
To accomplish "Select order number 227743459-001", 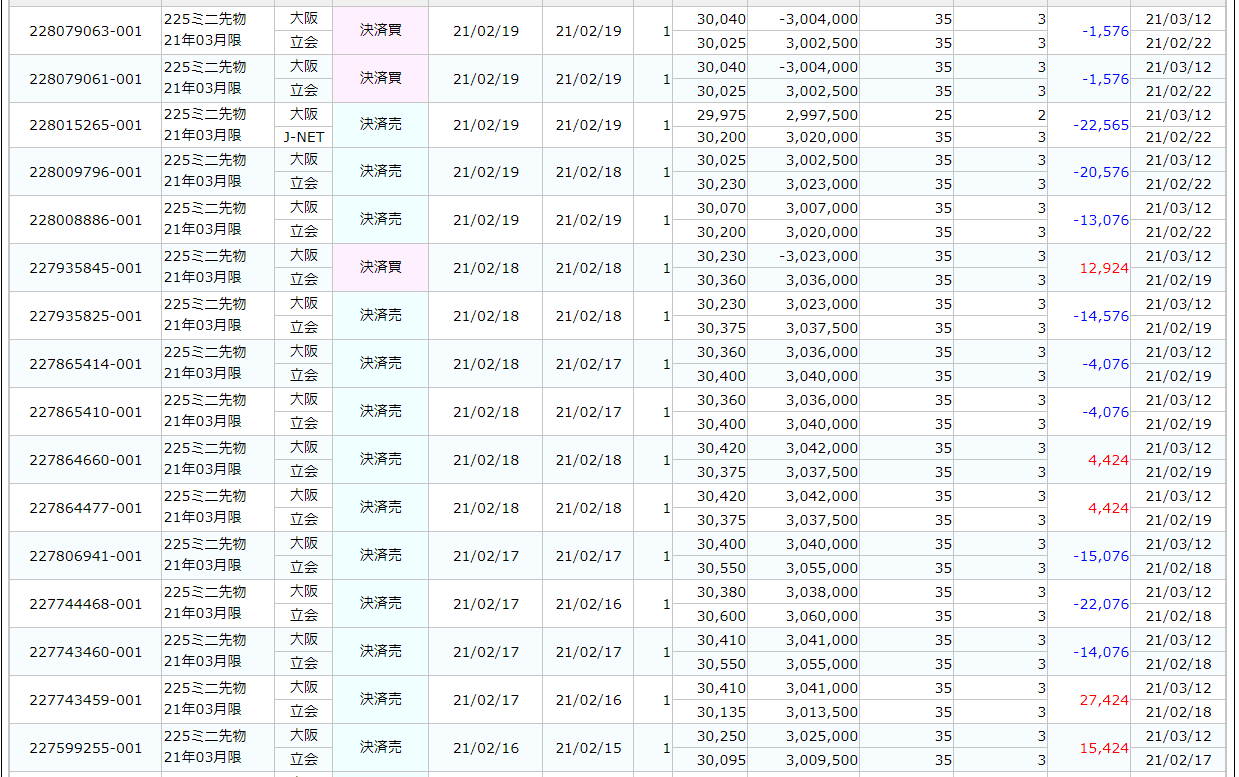I will (x=86, y=700).
